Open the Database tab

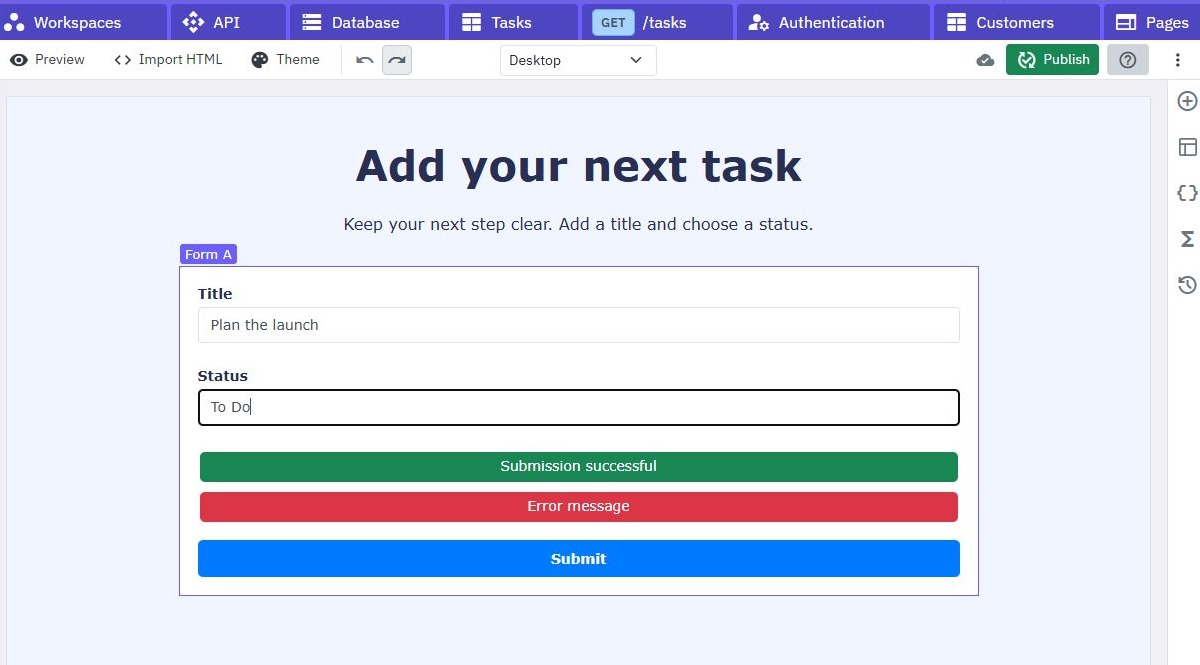click(x=366, y=22)
